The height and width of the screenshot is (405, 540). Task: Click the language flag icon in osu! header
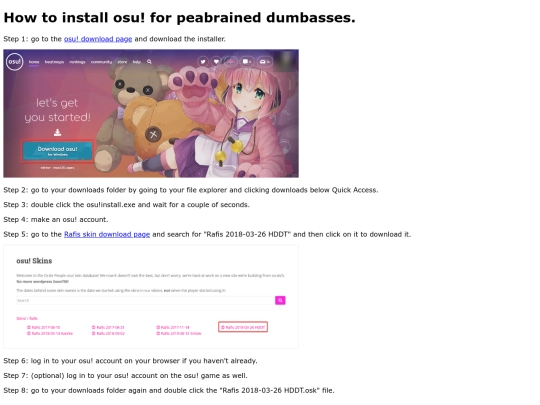pyautogui.click(x=230, y=61)
